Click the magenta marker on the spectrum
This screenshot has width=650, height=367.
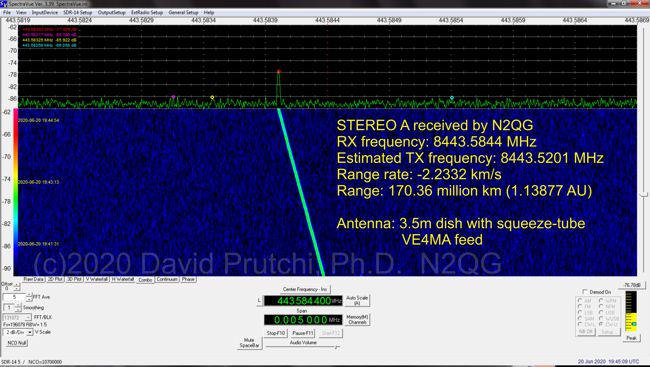pyautogui.click(x=173, y=97)
